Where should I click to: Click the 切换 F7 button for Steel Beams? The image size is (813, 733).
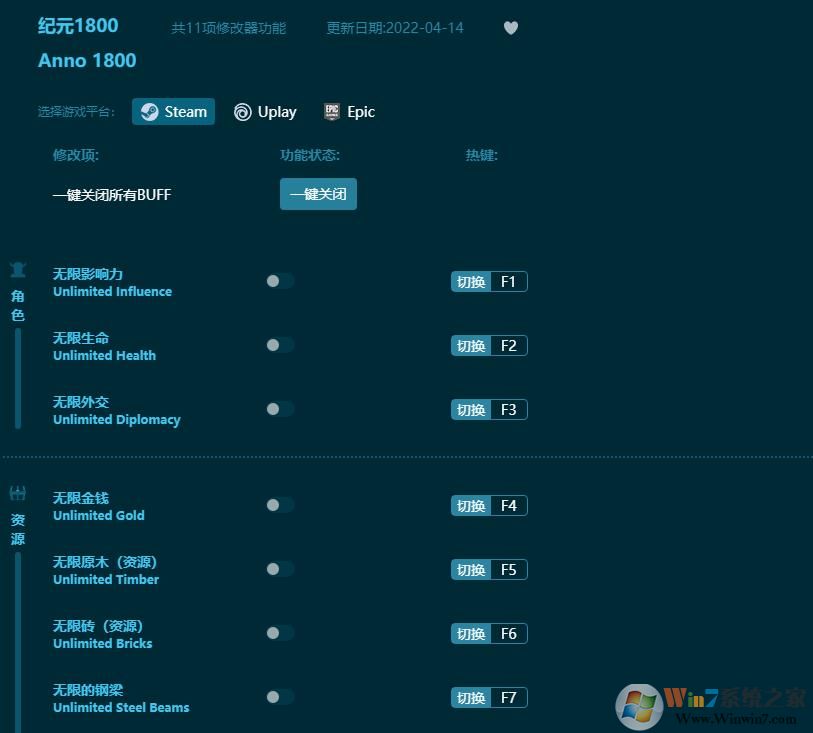tap(488, 697)
